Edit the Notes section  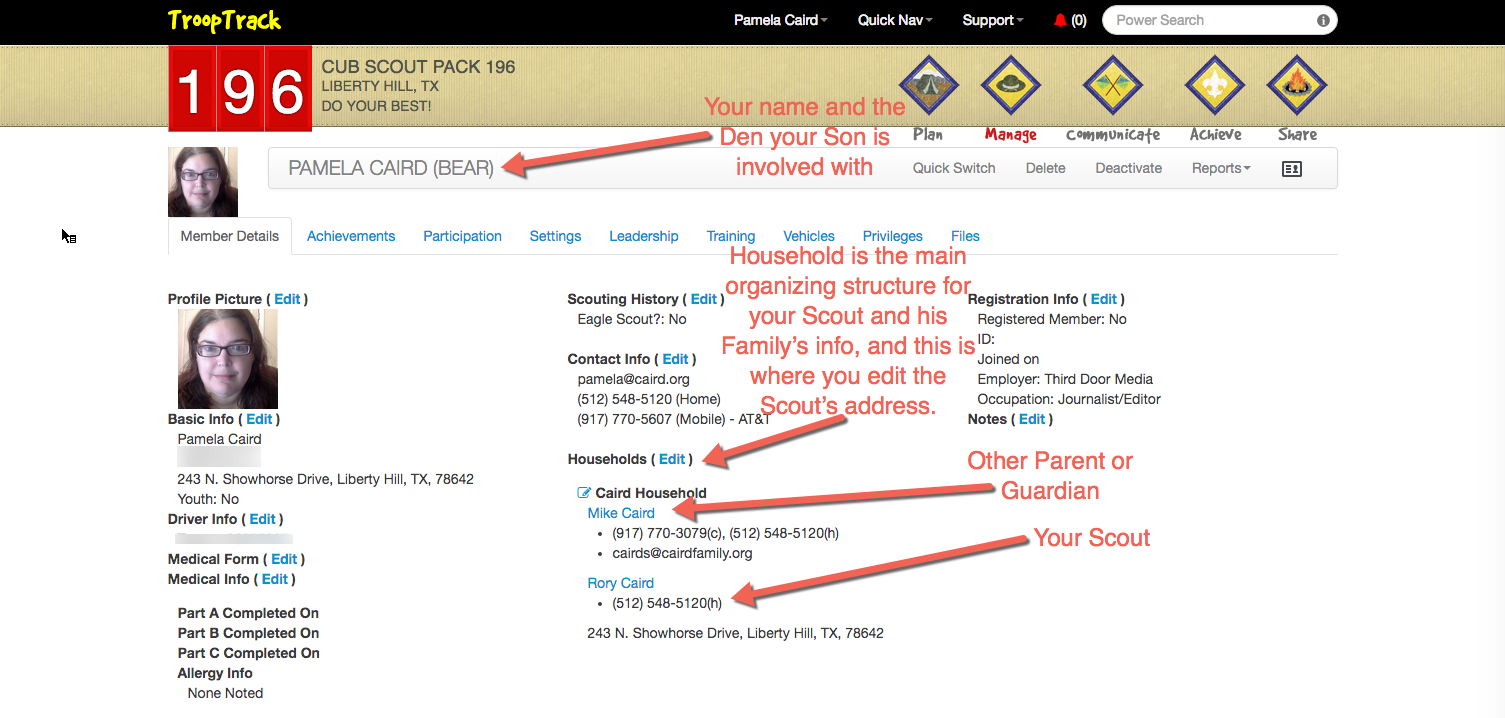pos(1032,419)
